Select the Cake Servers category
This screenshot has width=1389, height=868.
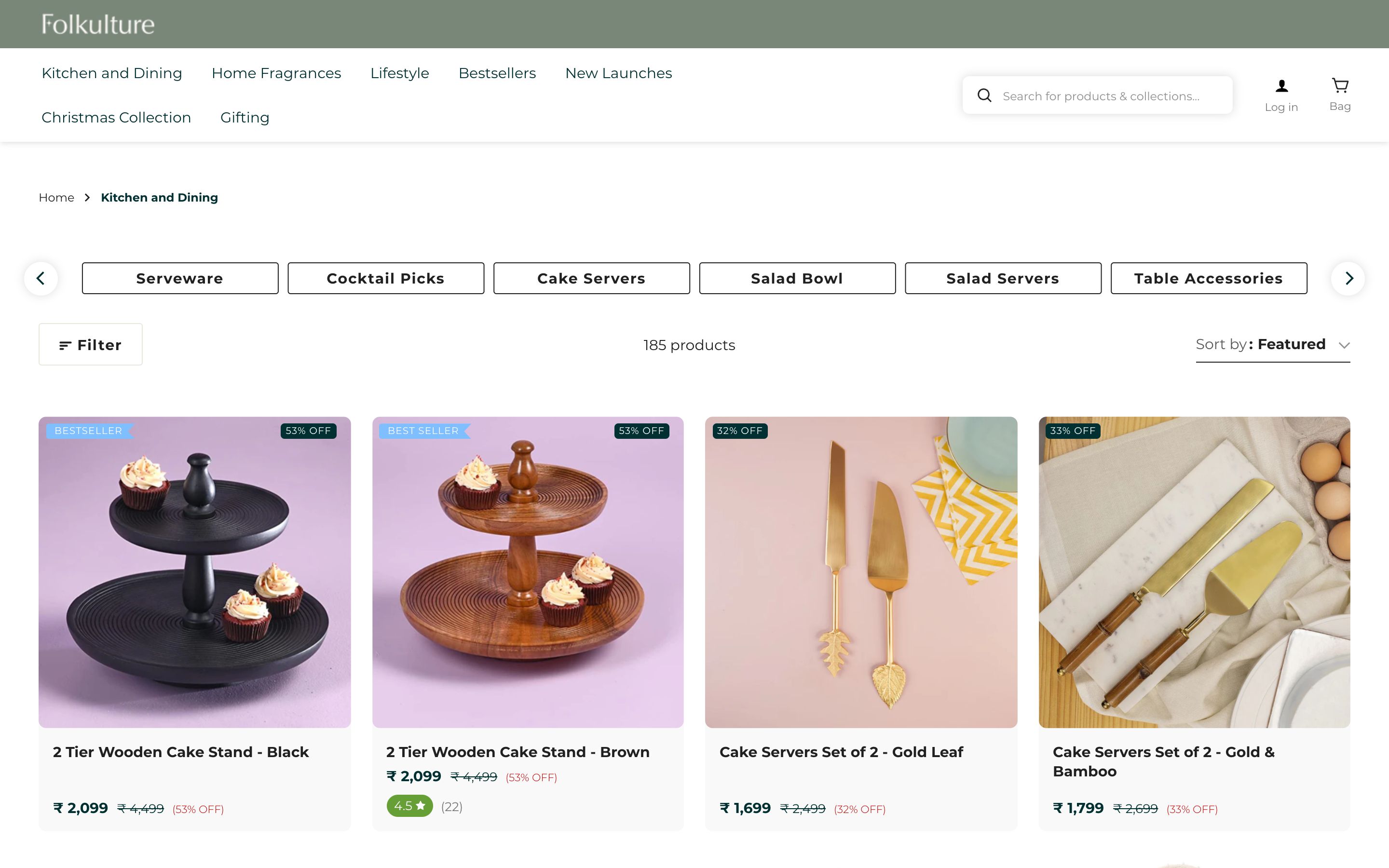[x=591, y=278]
